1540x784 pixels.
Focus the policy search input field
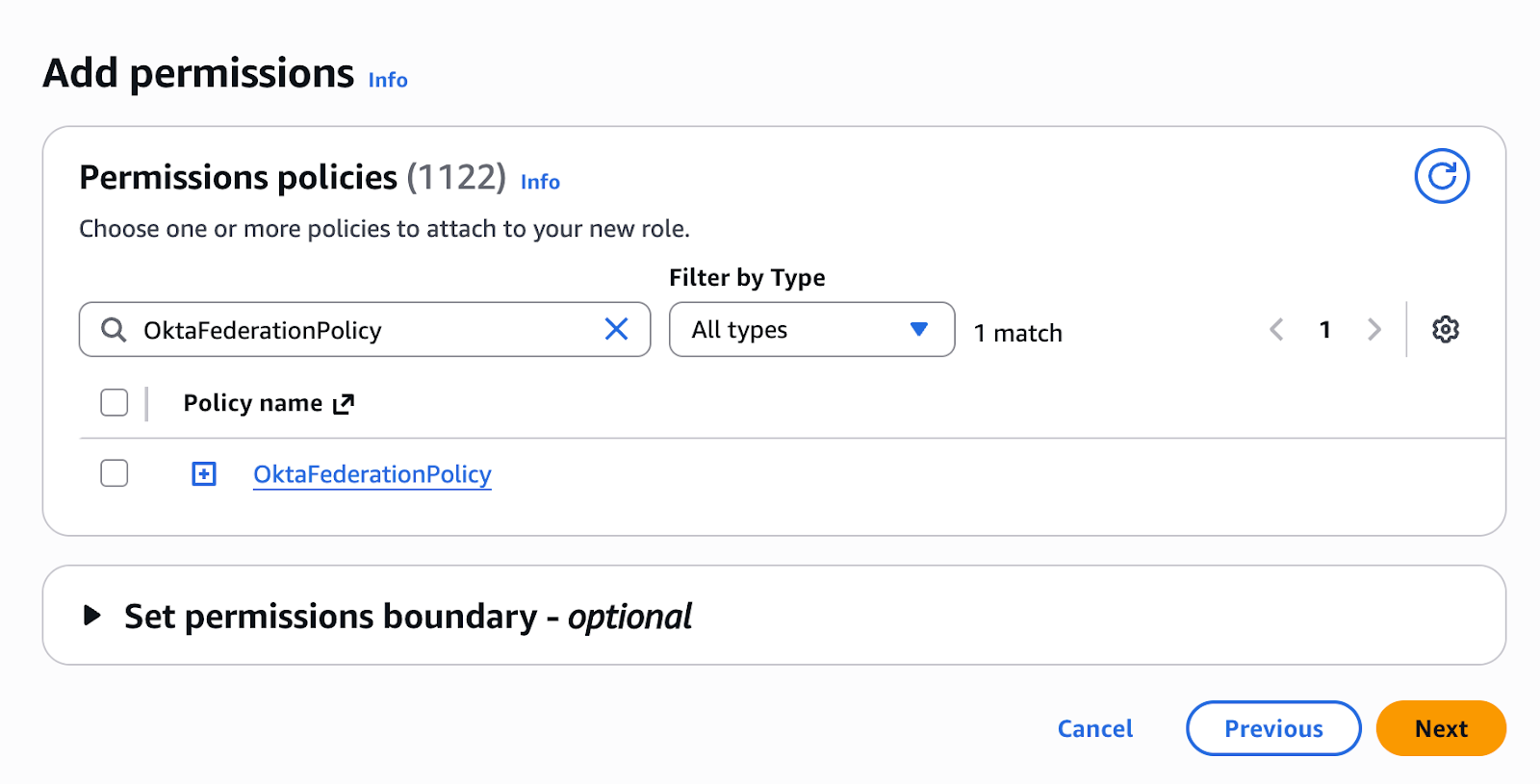366,330
